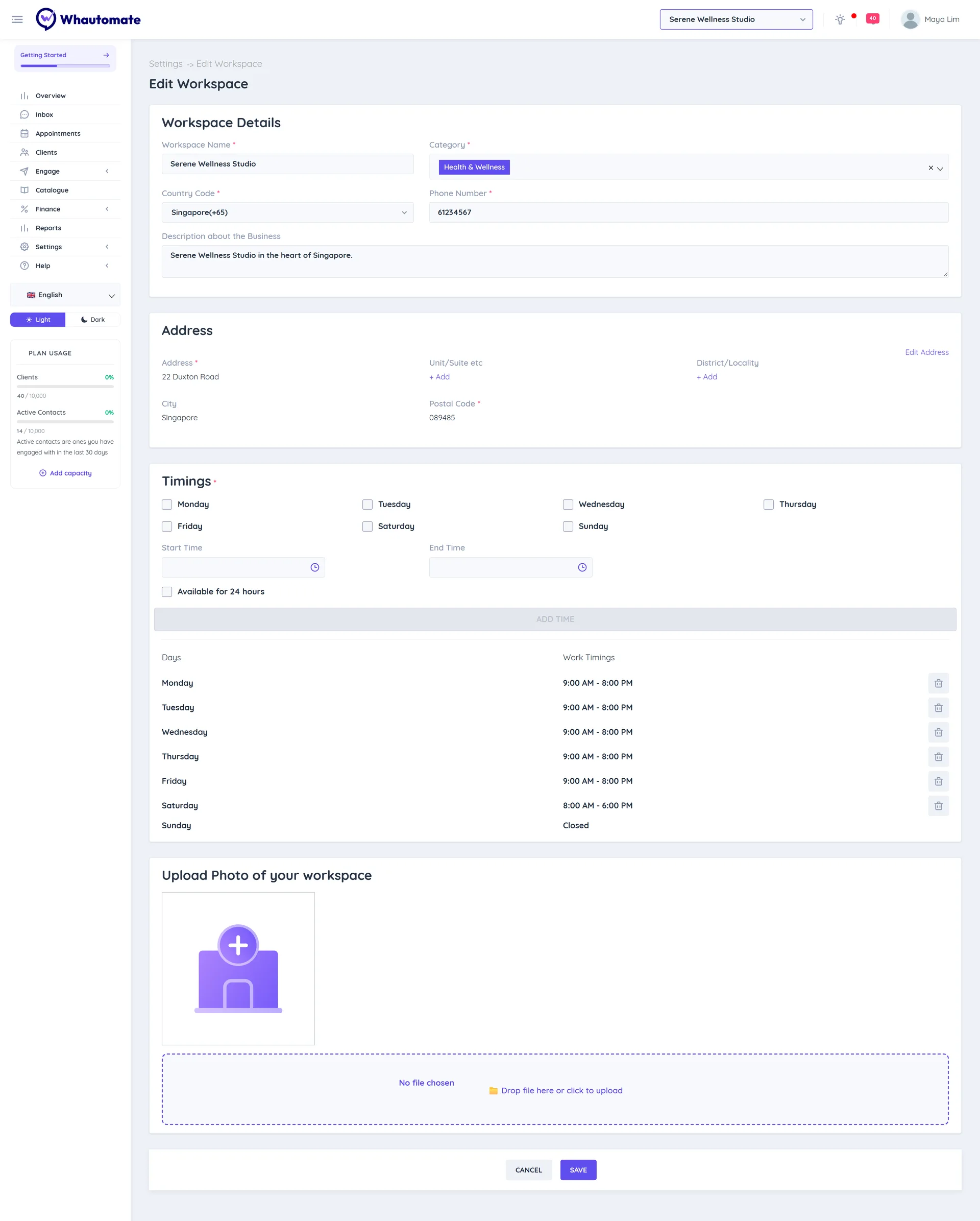Click the Whautomate logo
This screenshot has height=1221, width=980.
[x=88, y=19]
